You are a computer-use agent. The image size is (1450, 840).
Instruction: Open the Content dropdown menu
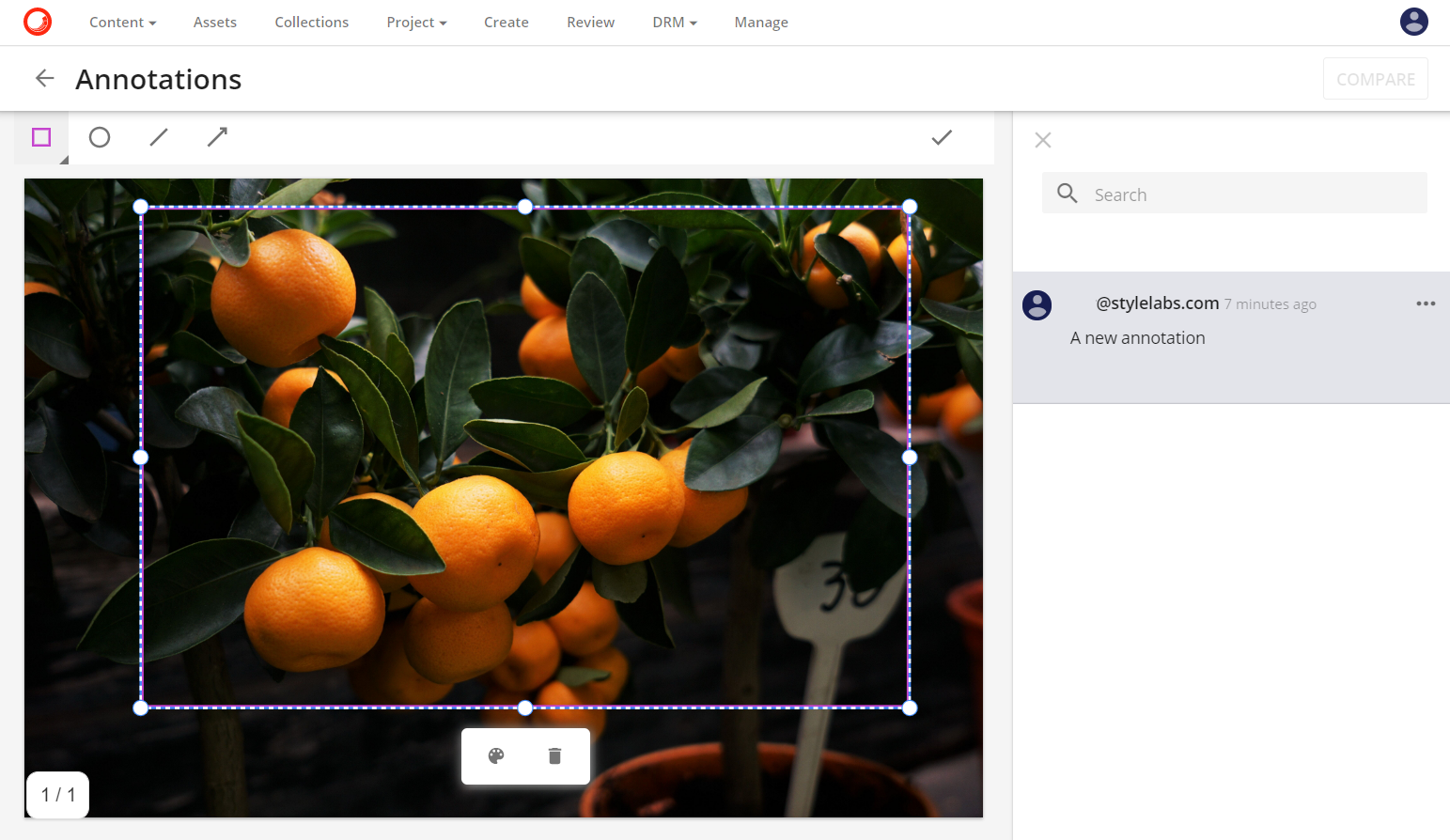tap(122, 22)
